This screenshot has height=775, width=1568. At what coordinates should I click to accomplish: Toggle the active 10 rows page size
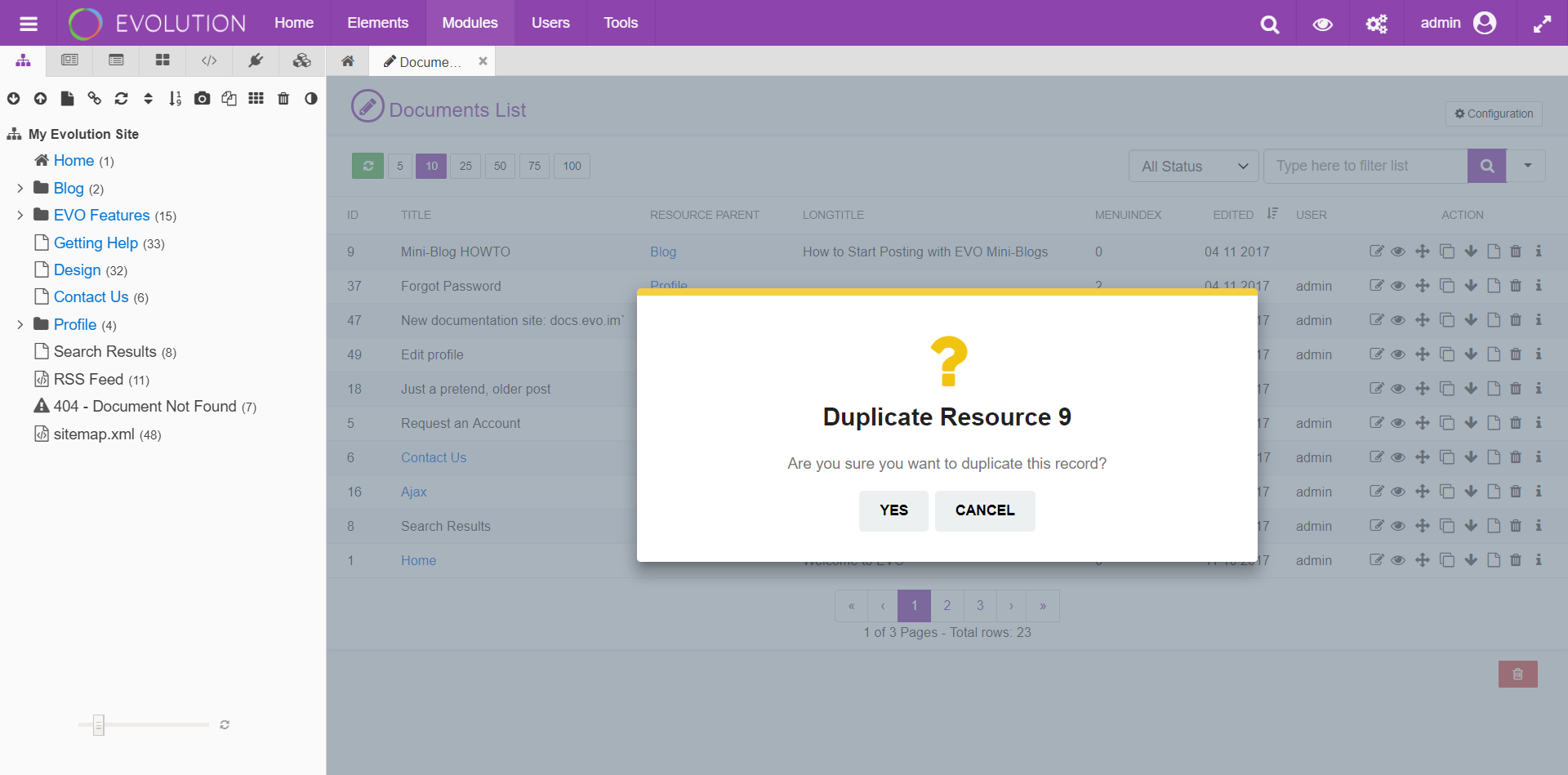point(431,166)
